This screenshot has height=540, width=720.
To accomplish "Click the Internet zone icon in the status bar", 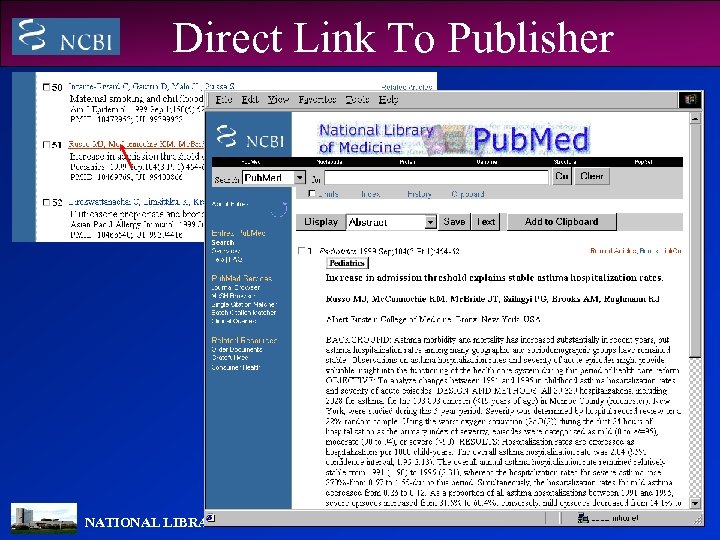I will point(583,518).
